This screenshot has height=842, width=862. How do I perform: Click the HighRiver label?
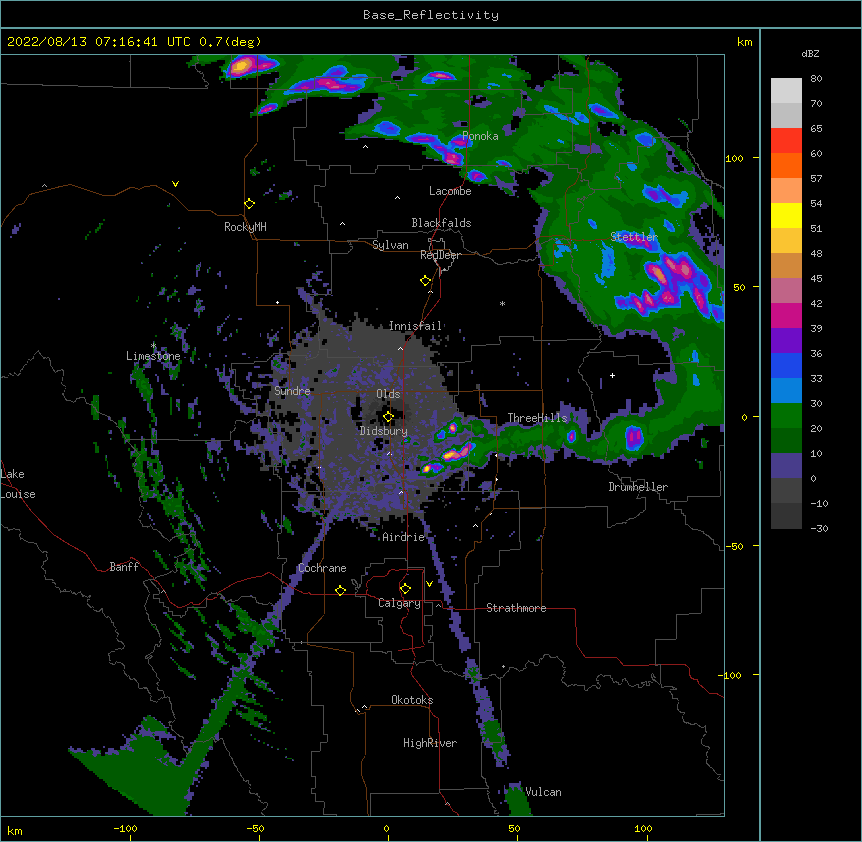pos(430,743)
